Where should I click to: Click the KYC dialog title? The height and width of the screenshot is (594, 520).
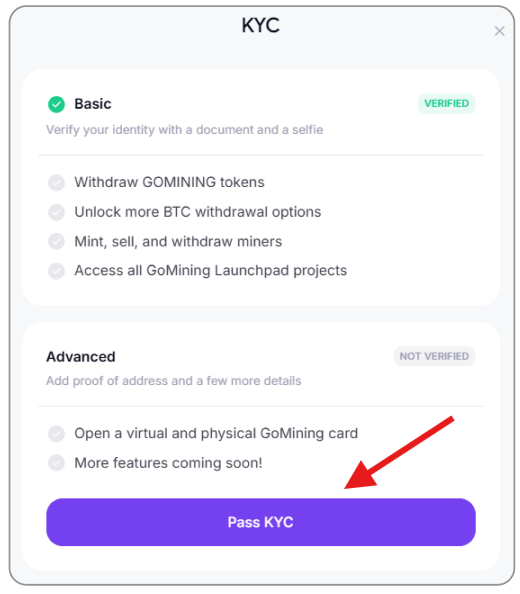click(x=261, y=25)
